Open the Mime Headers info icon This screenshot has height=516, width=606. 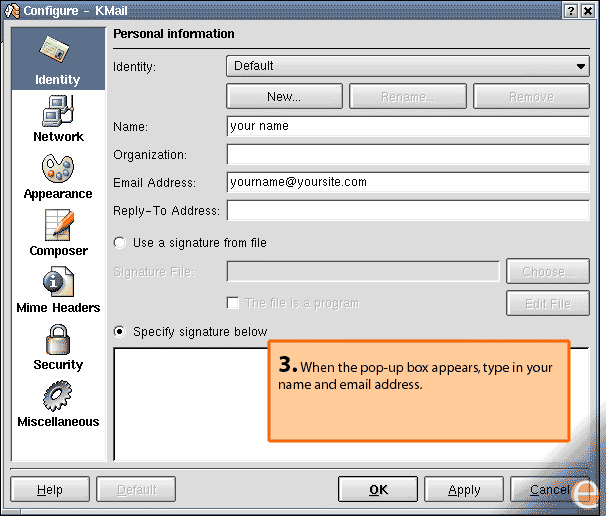tap(58, 282)
